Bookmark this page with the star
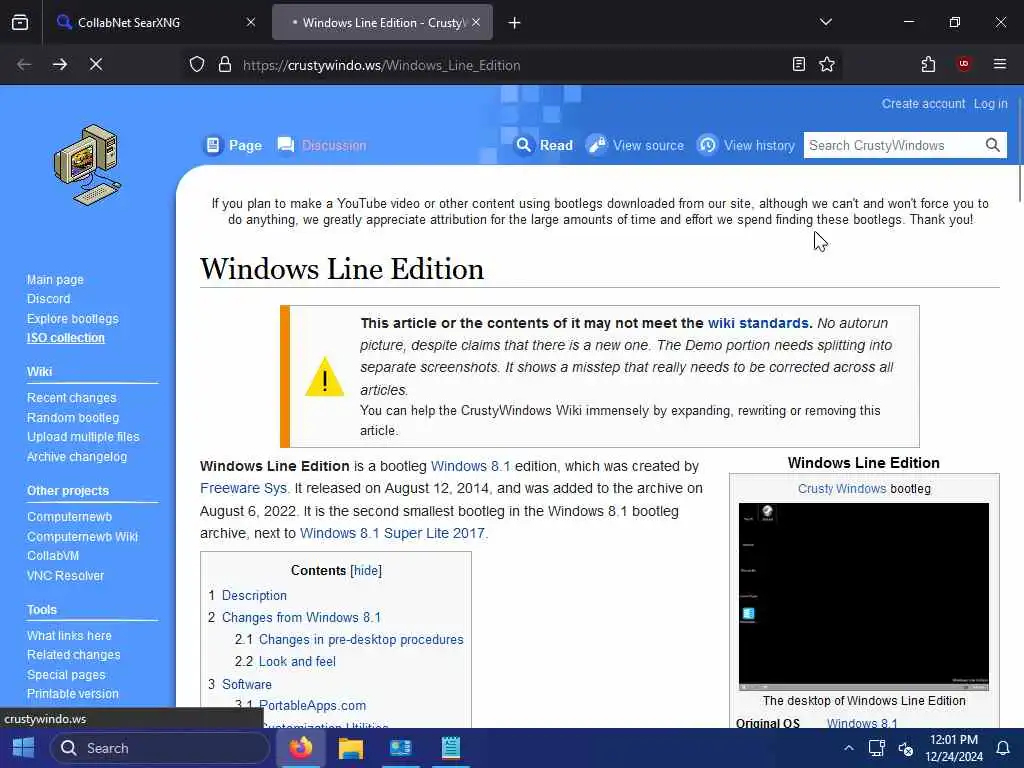1024x768 pixels. pyautogui.click(x=827, y=64)
